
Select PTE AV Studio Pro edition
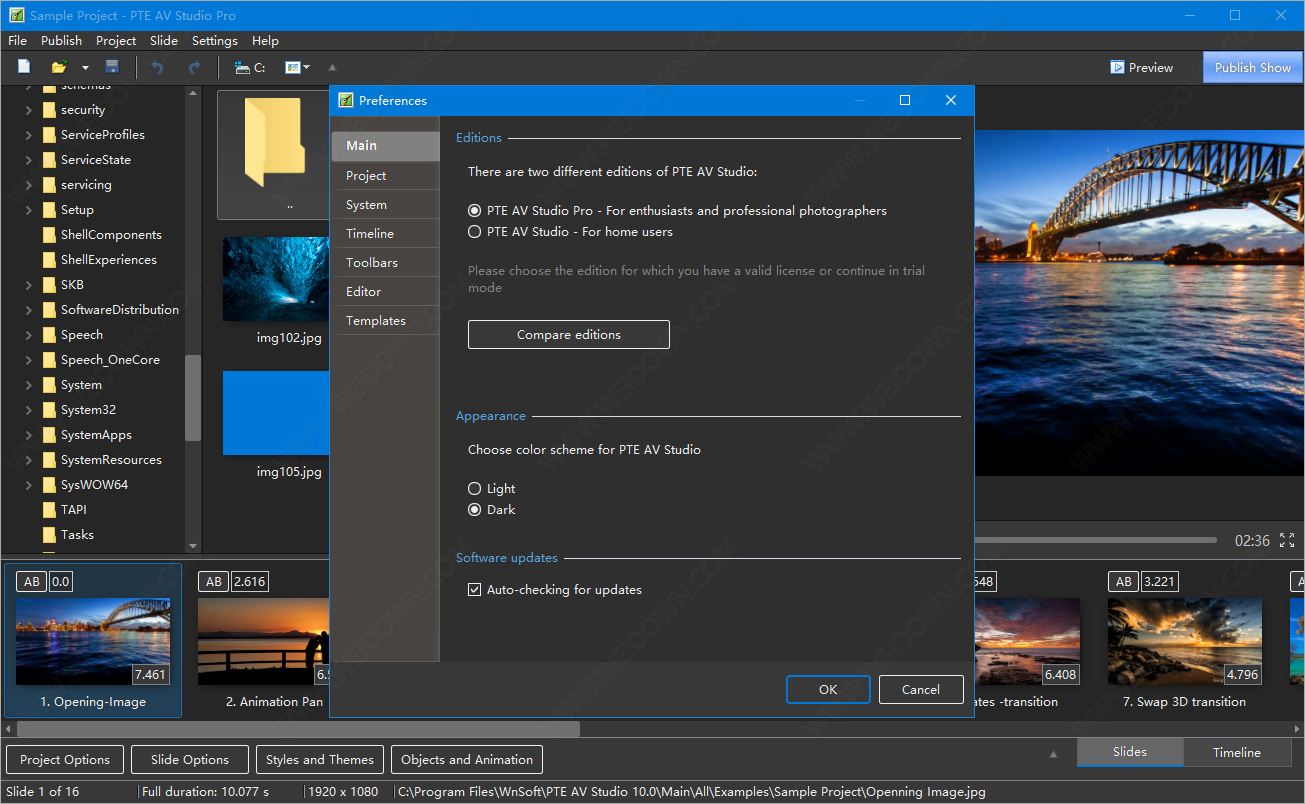coord(475,211)
